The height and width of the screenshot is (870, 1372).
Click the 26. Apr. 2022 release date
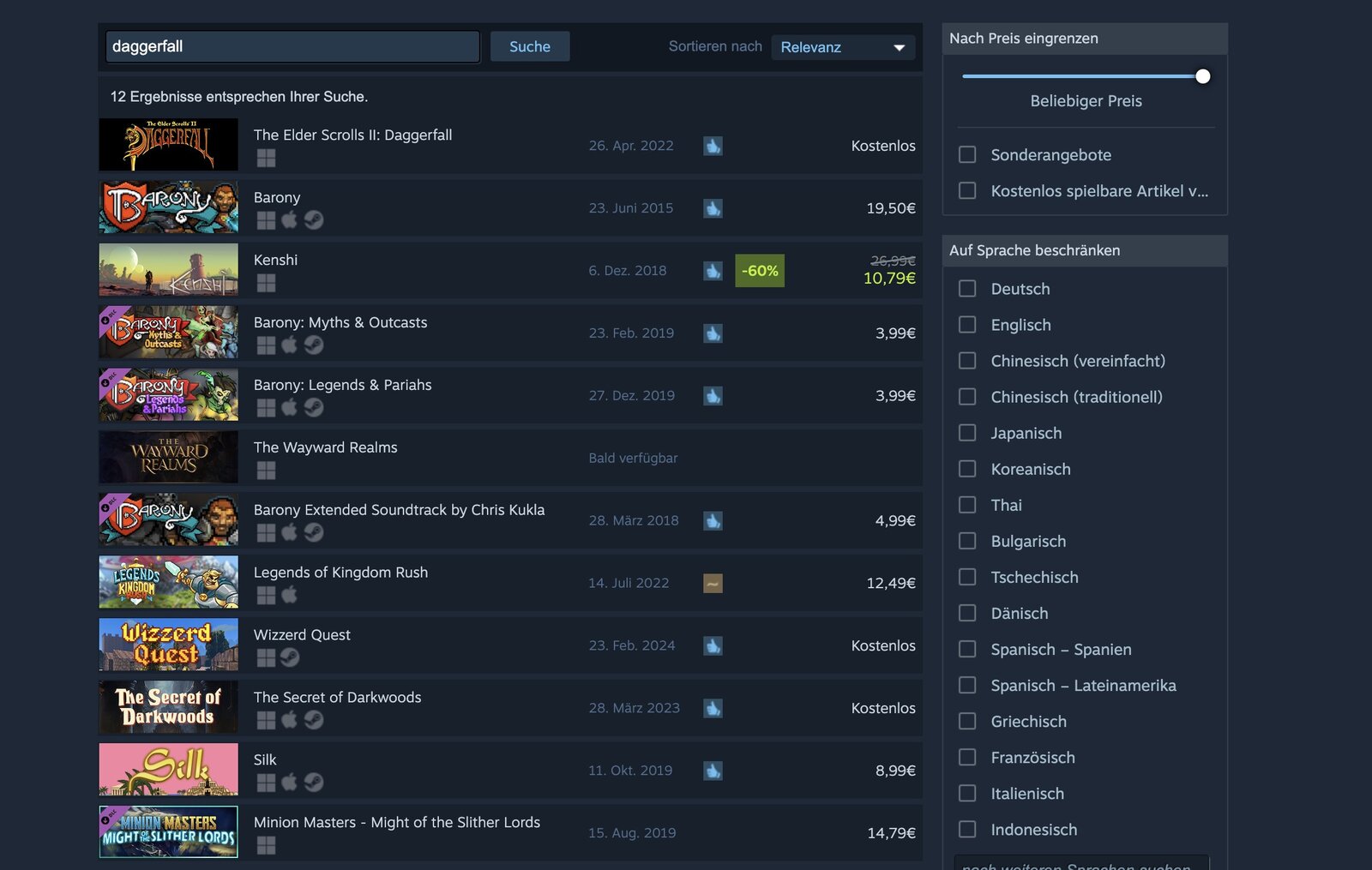pos(631,146)
